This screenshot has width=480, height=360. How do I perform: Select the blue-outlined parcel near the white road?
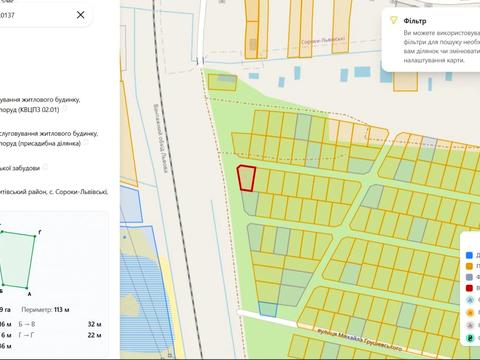[x=268, y=309]
